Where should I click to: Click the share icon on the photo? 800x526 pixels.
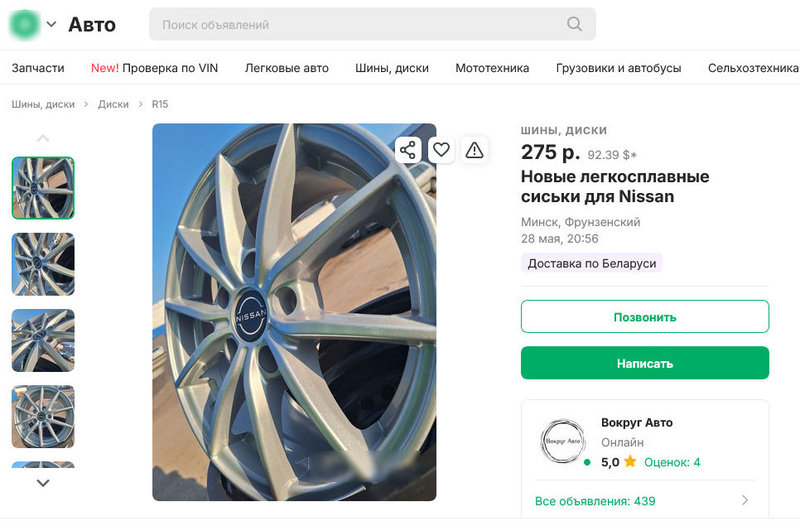pyautogui.click(x=407, y=150)
